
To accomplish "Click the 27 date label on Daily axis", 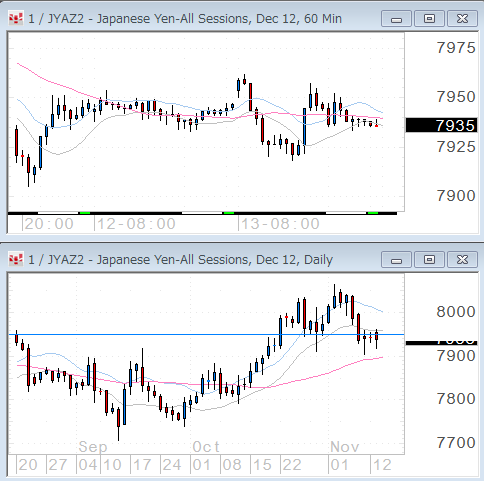I will coord(57,465).
